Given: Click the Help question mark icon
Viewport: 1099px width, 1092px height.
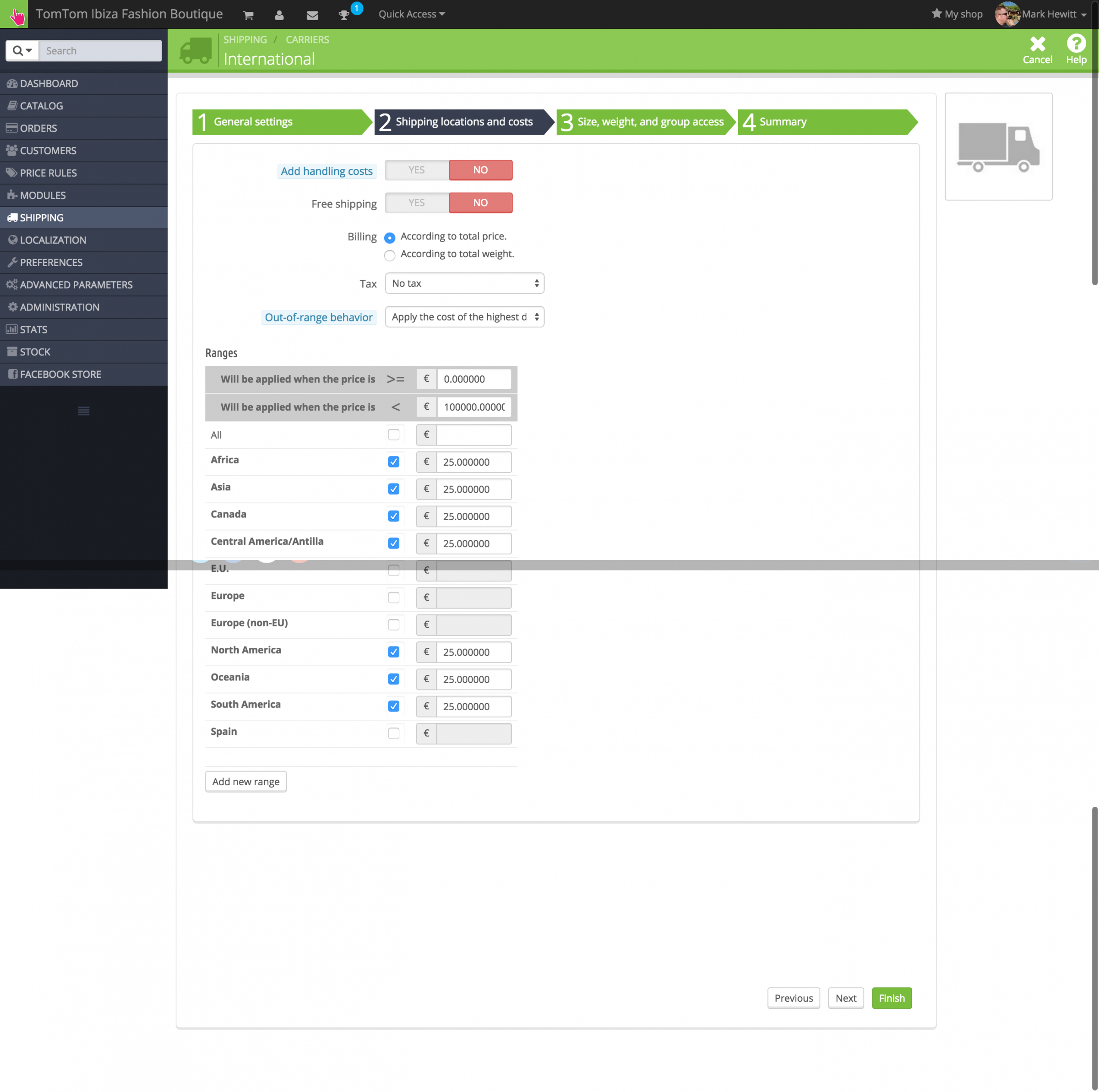Looking at the screenshot, I should click(1076, 44).
